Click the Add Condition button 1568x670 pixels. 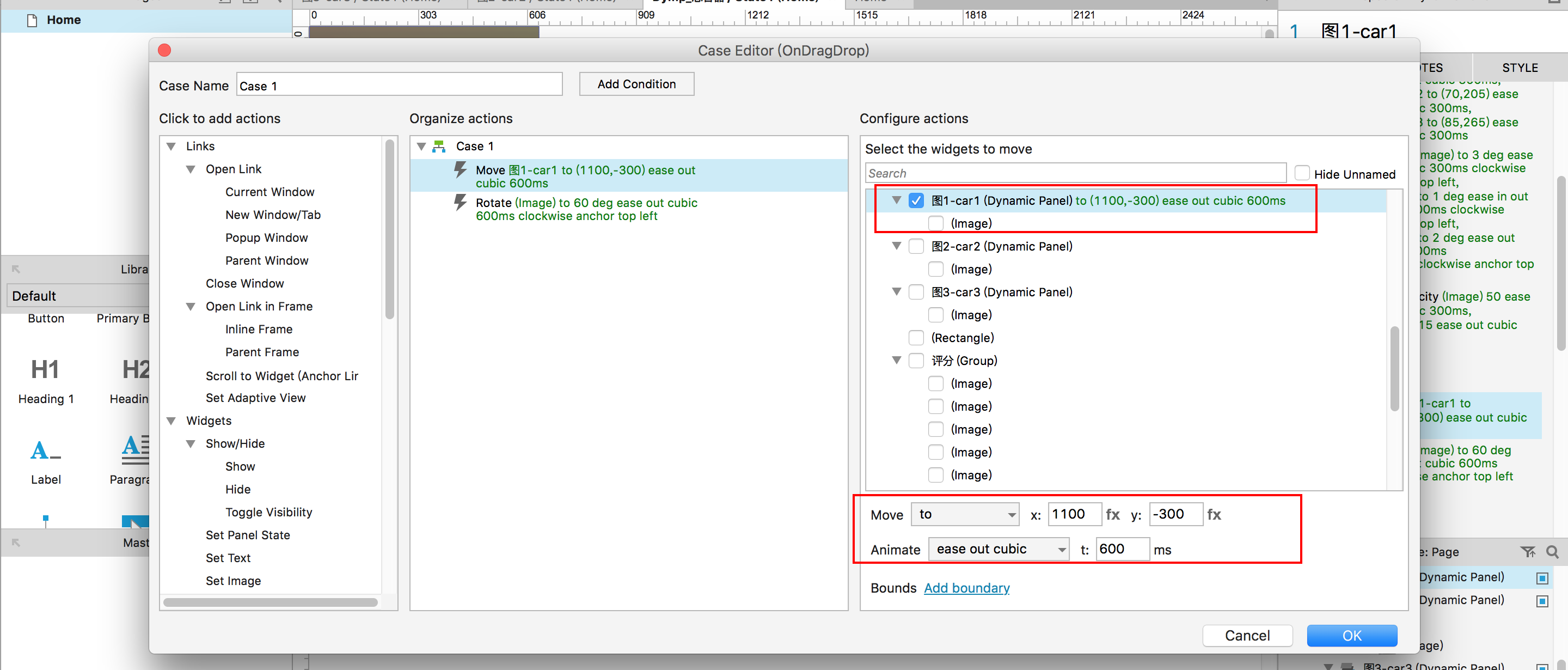(636, 84)
